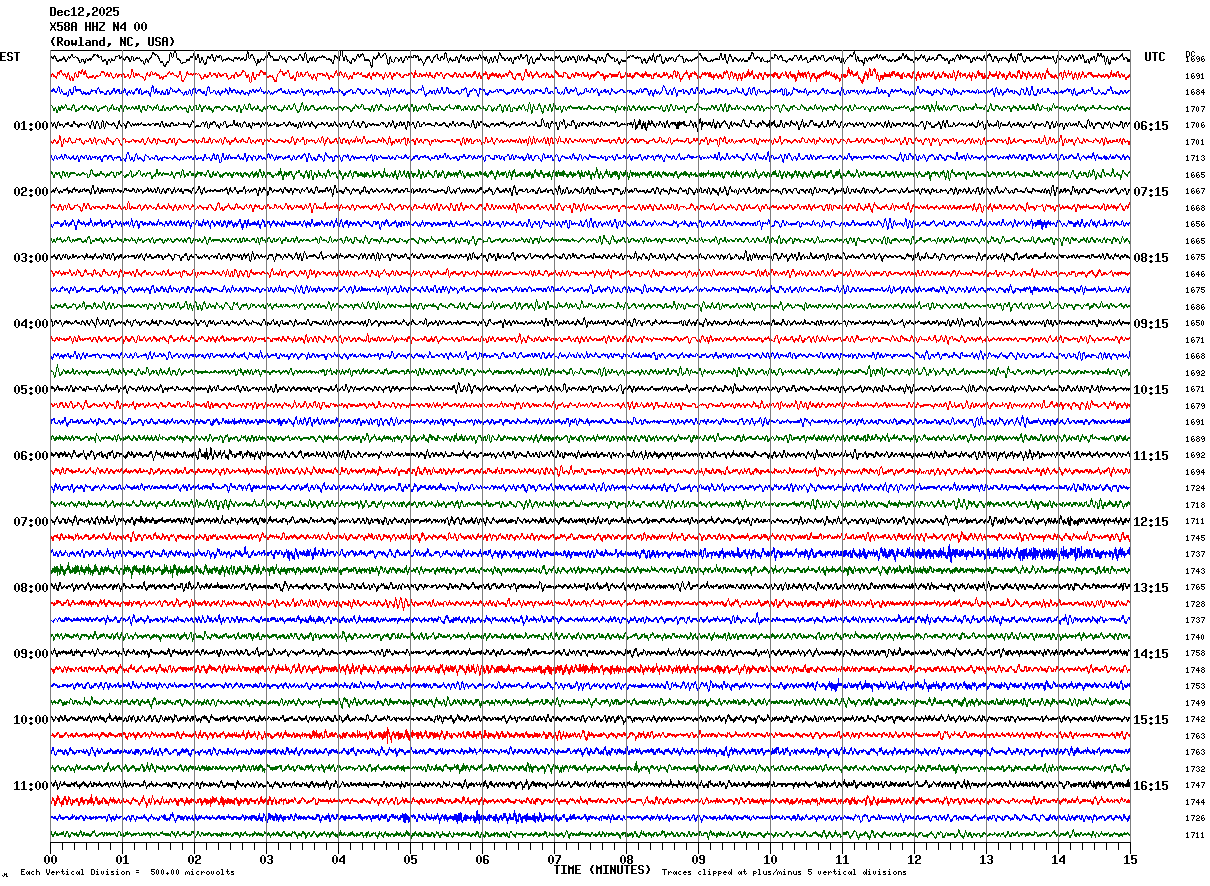1210x886 pixels.
Task: Select the DC offset value 1758
Action: coord(1195,653)
